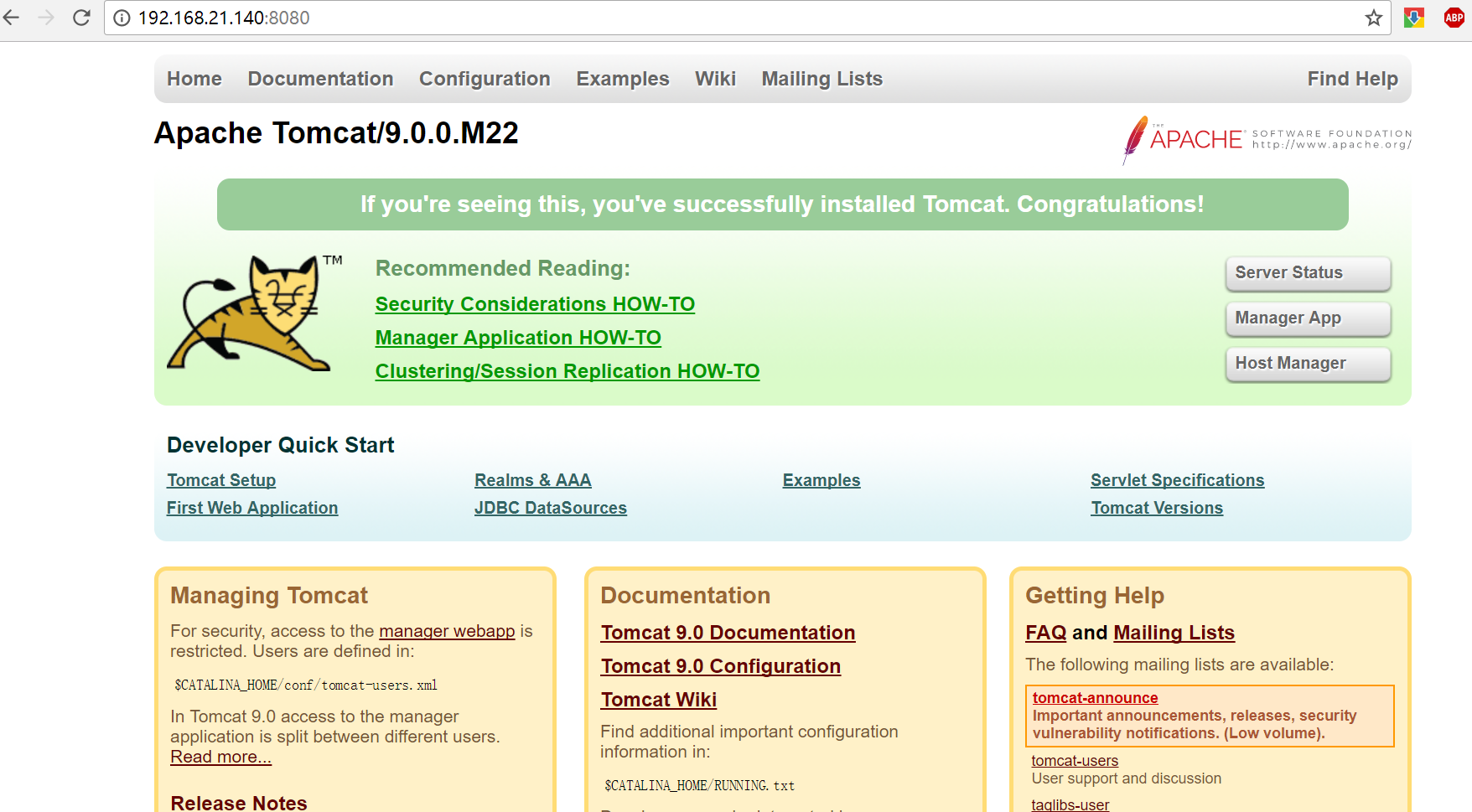Open the Servlet Specifications link
Screen dimensions: 1472x812
pyautogui.click(x=1178, y=480)
